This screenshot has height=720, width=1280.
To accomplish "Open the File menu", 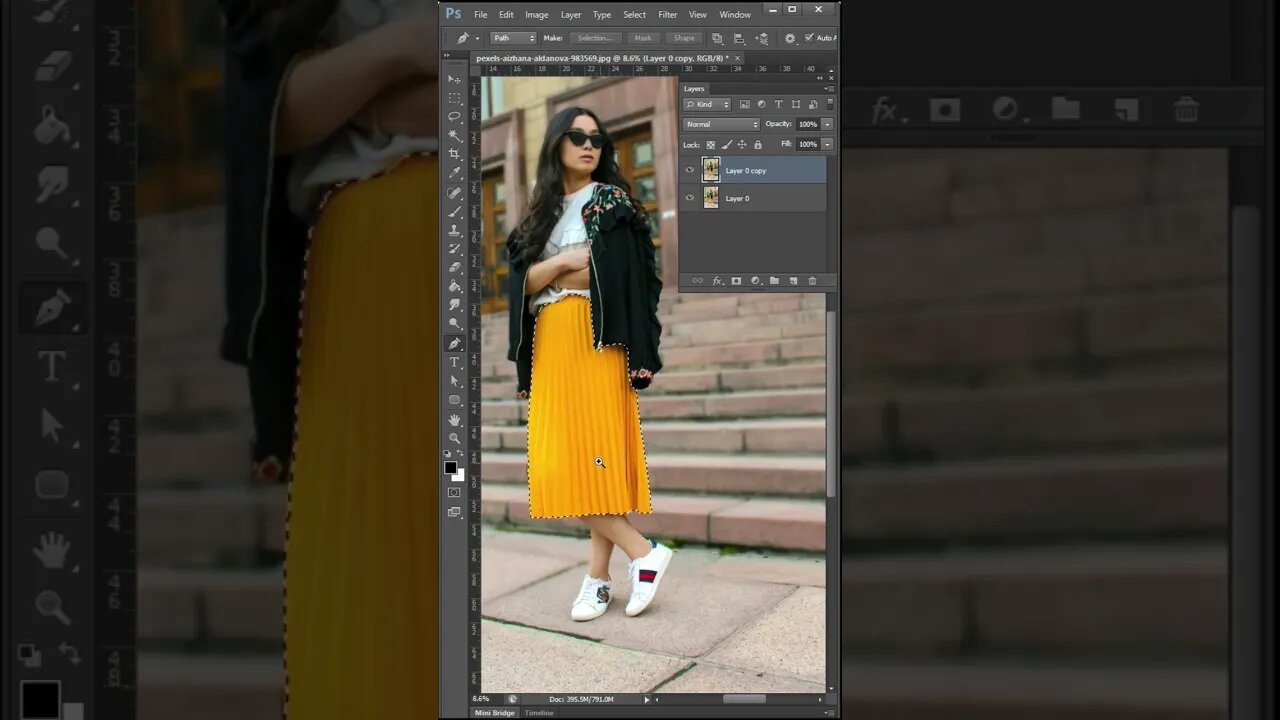I will coord(481,14).
